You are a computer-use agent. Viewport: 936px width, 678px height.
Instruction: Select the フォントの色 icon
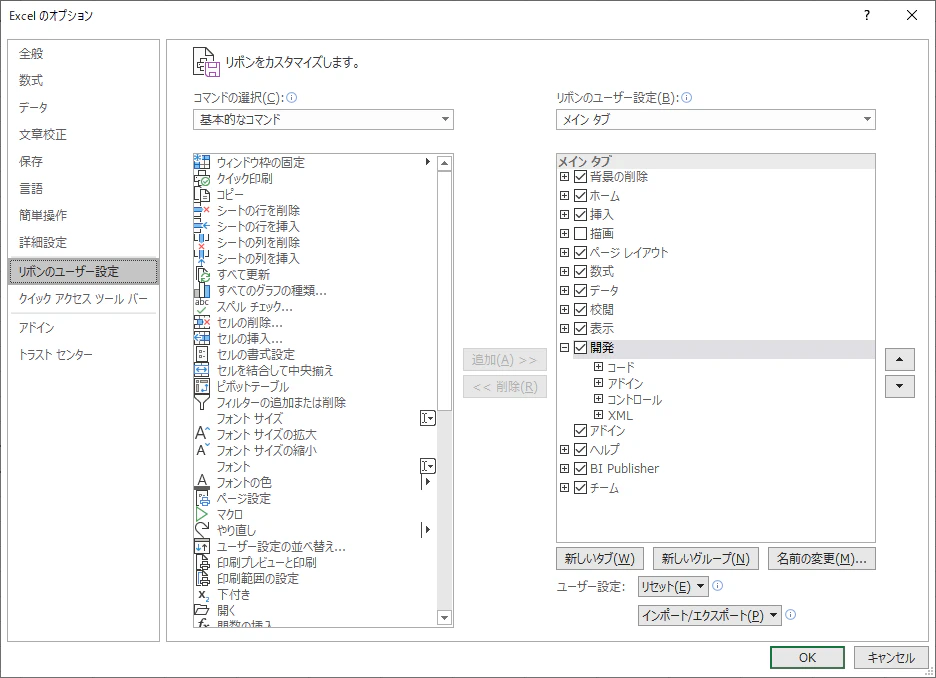pos(202,482)
